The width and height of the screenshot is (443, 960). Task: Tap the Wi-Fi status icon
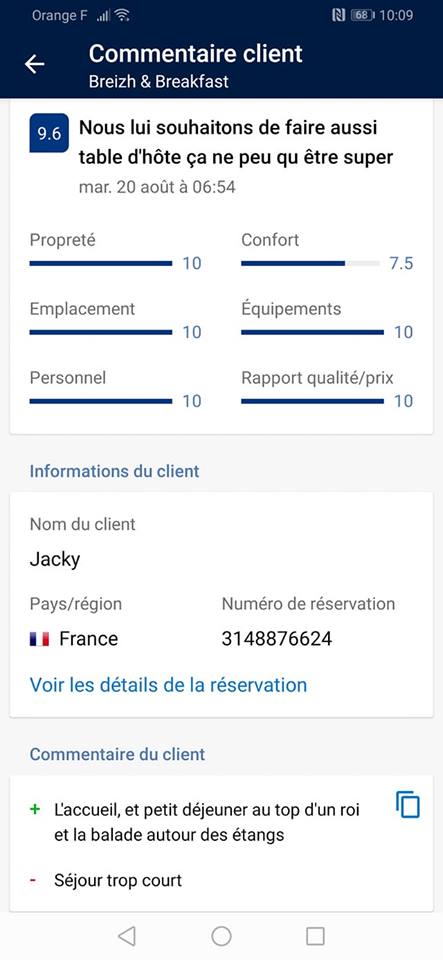click(122, 15)
